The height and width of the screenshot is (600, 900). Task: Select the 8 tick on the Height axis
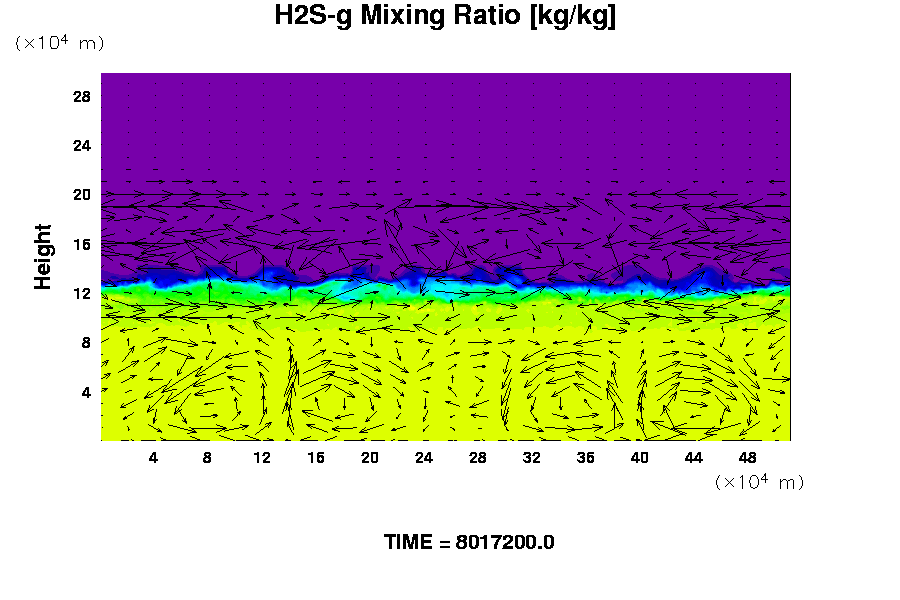tap(86, 342)
